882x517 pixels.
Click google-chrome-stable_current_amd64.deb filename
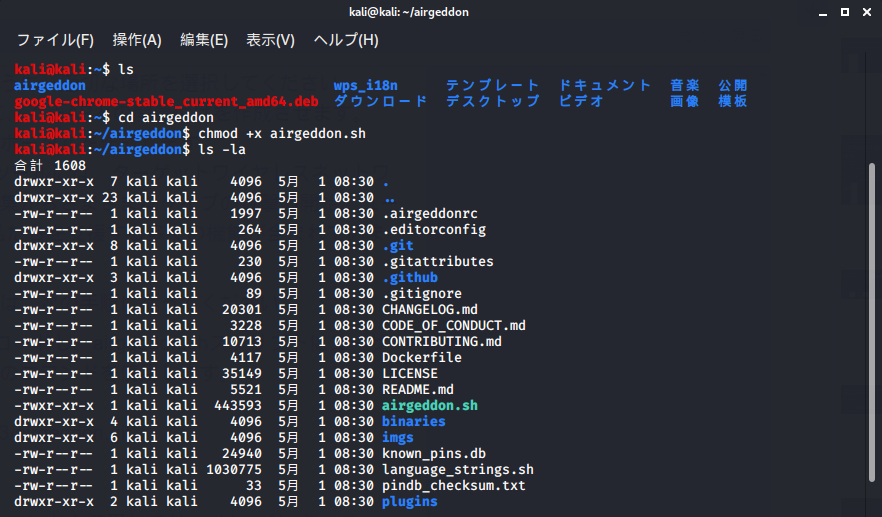166,101
